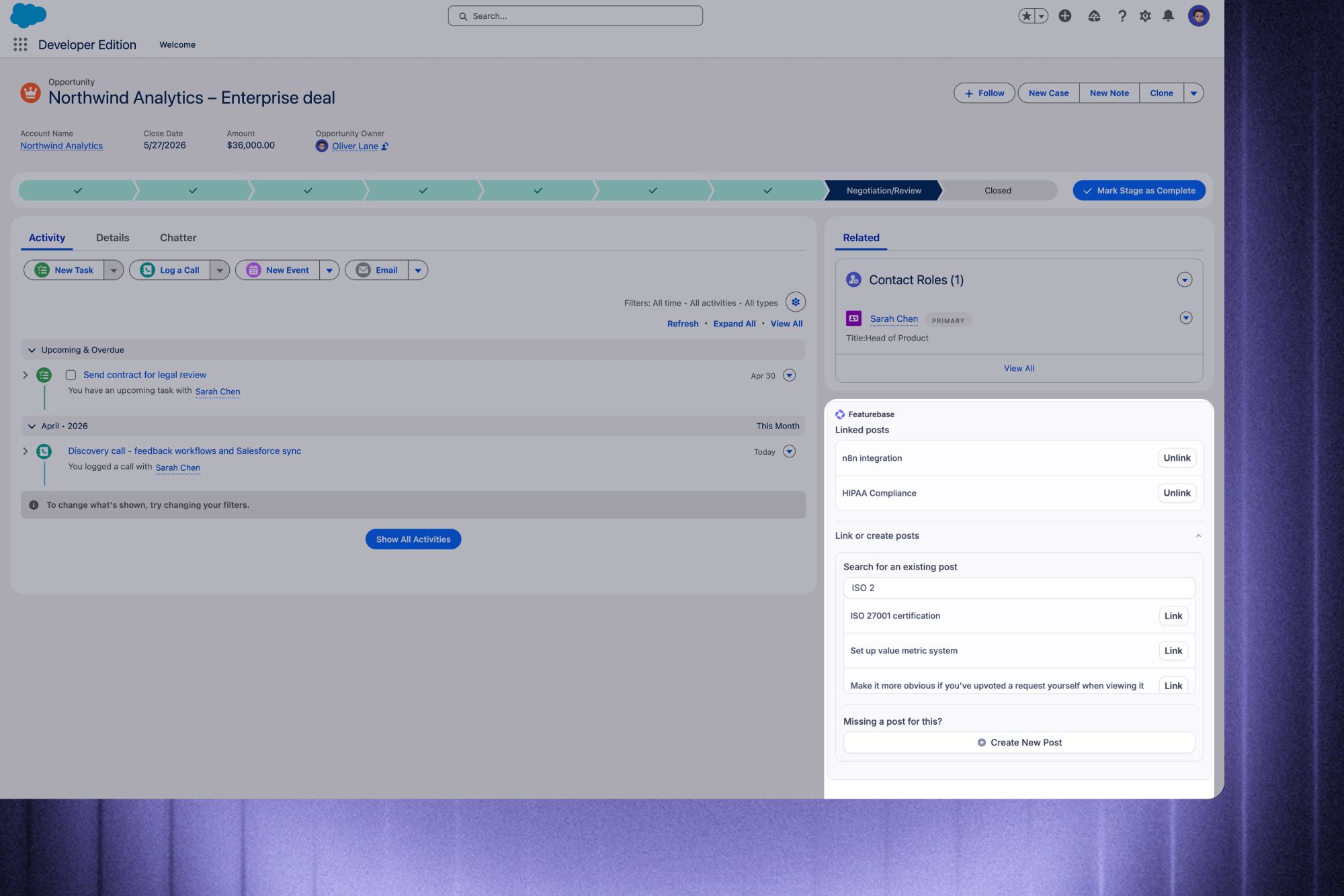The width and height of the screenshot is (1344, 896).
Task: Click the Clone button
Action: [x=1161, y=93]
